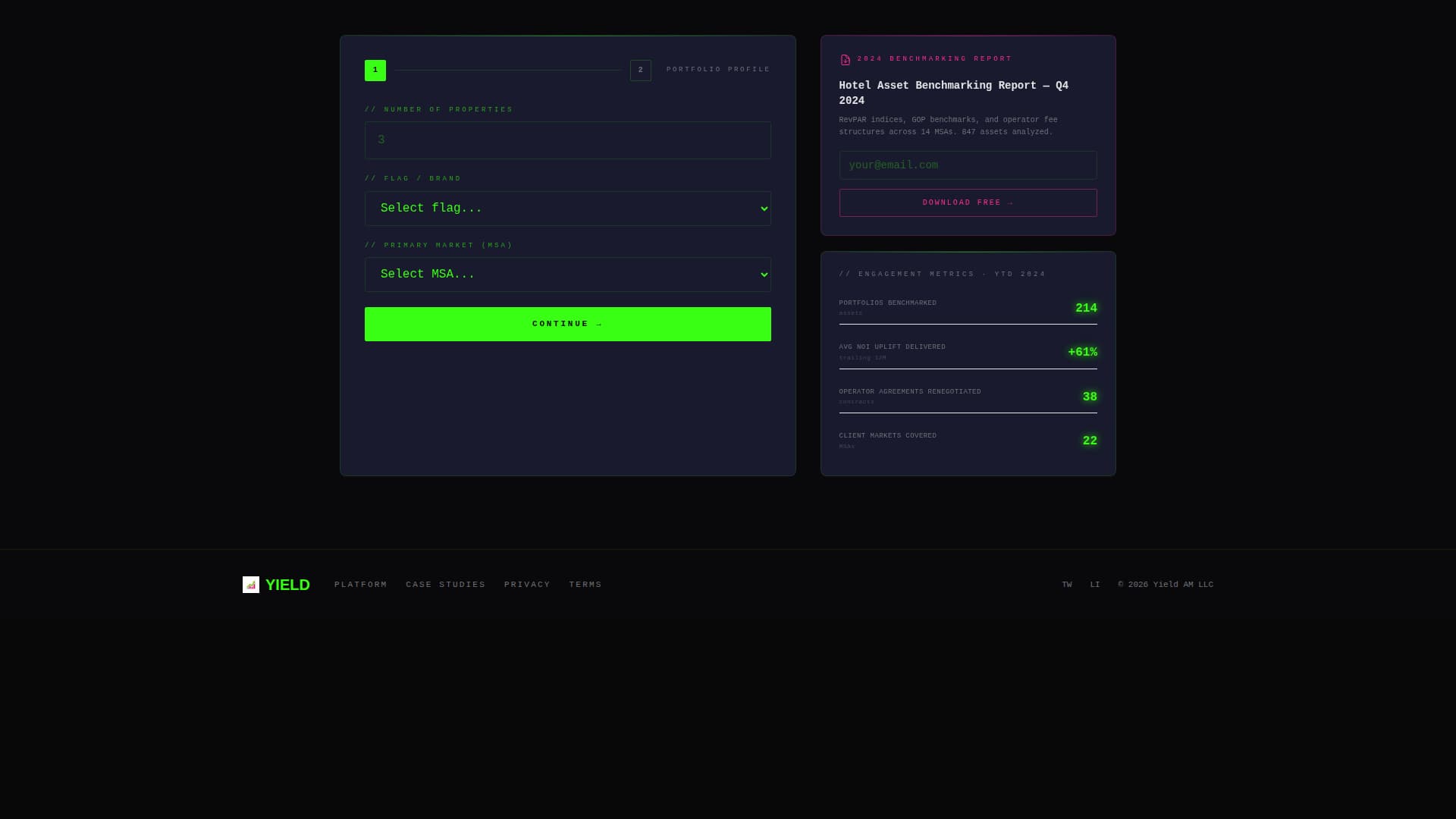Select step 1 indicator in the wizard
Image resolution: width=1456 pixels, height=819 pixels.
pos(375,70)
